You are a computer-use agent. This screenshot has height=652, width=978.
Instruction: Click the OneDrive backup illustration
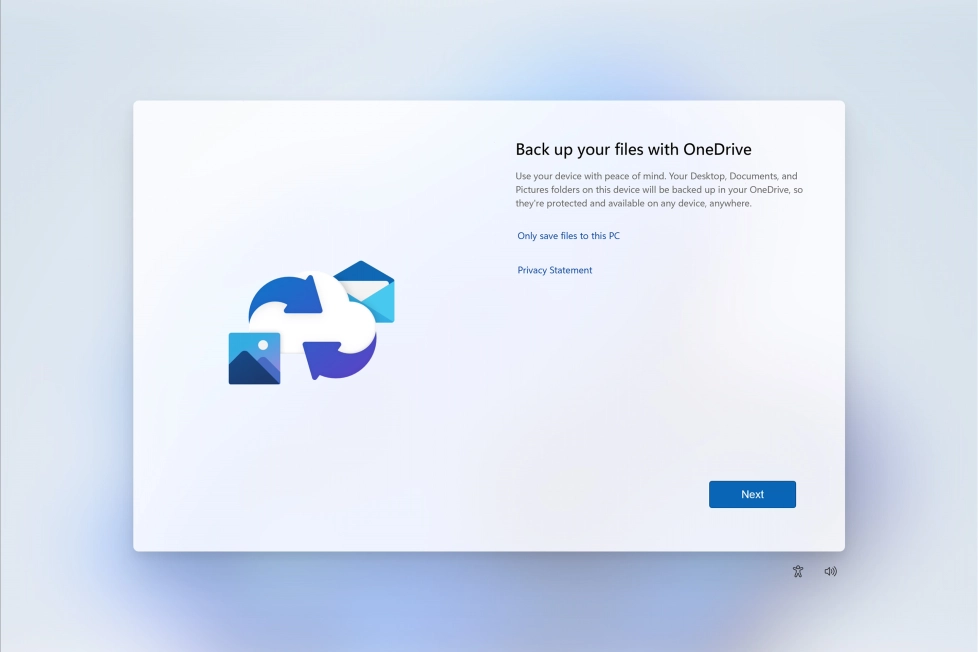point(308,322)
